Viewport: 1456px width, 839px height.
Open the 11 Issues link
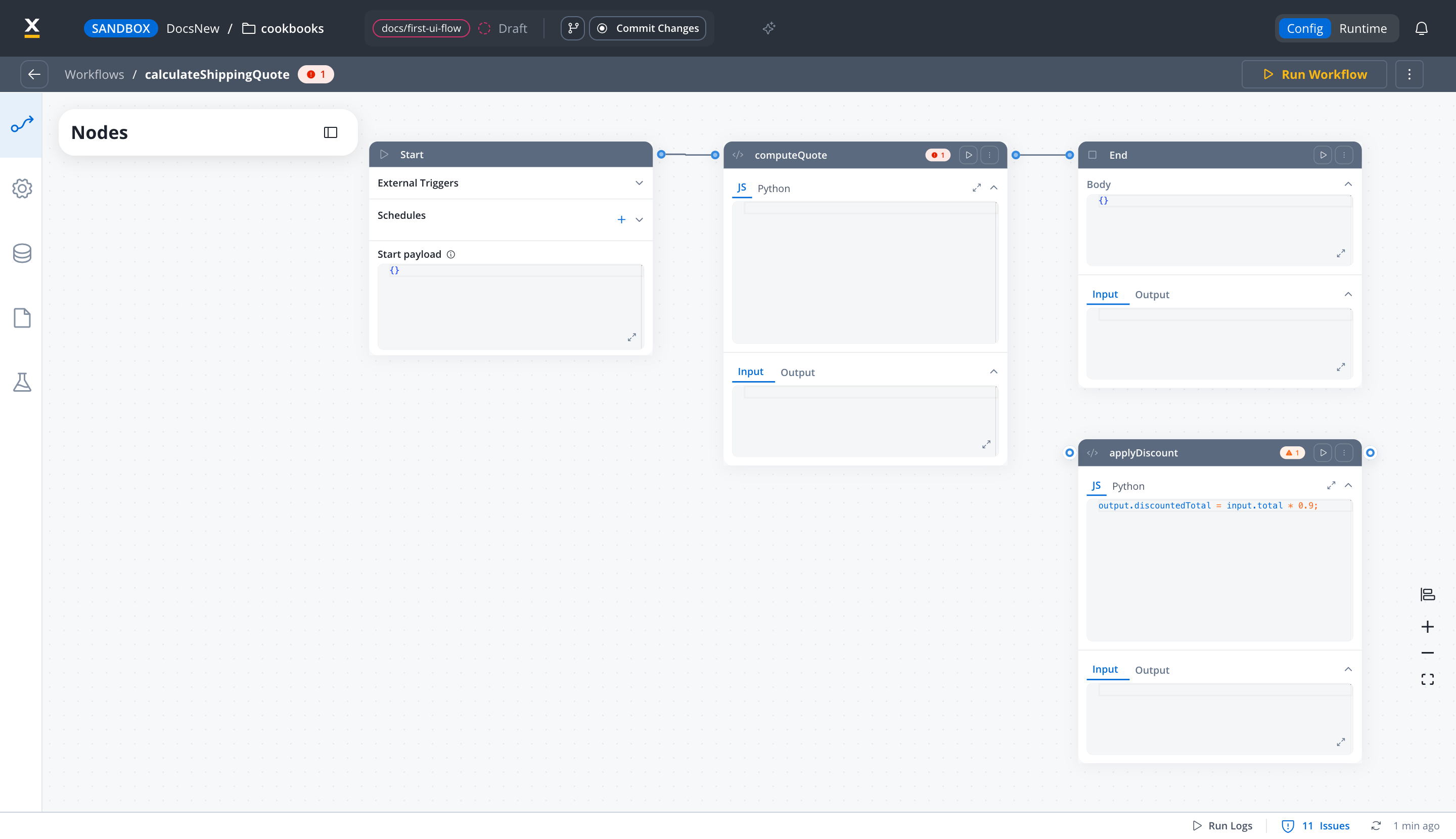[x=1315, y=826]
